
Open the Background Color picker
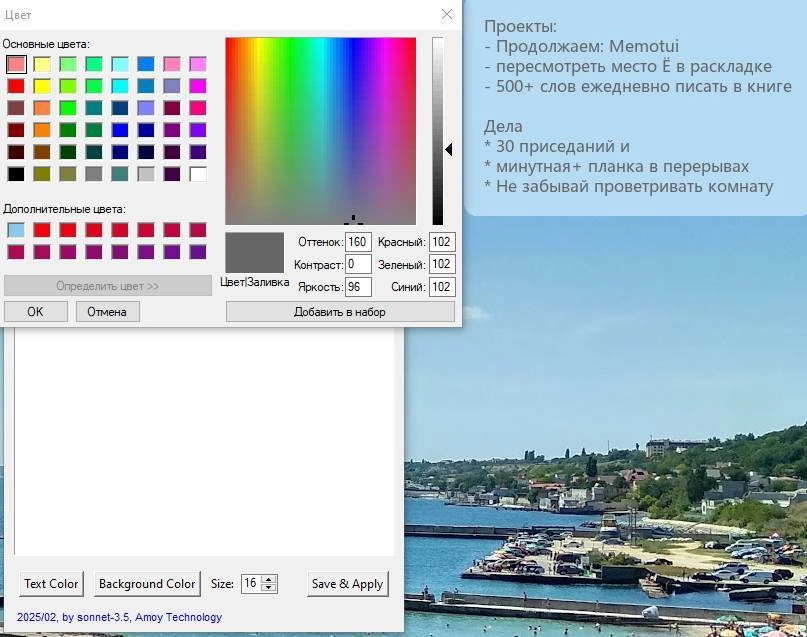[147, 584]
